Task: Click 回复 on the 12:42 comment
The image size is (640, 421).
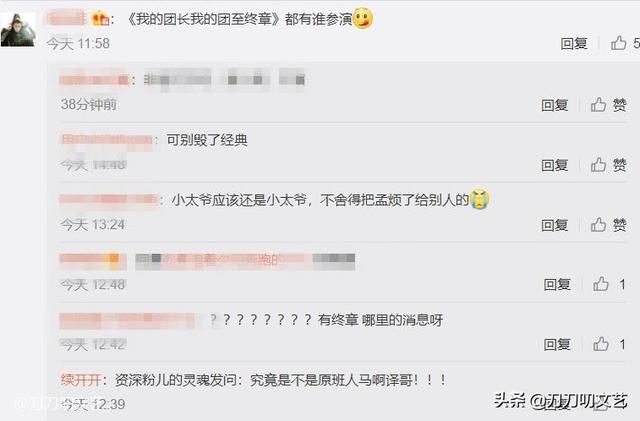Action: (x=557, y=345)
